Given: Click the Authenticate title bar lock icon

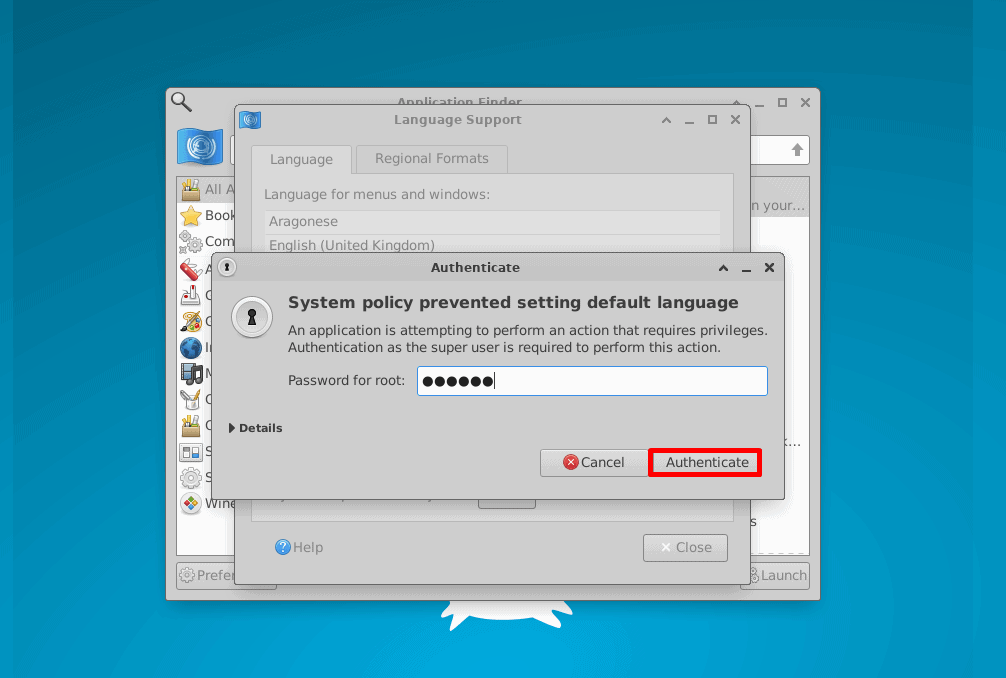Looking at the screenshot, I should click(226, 267).
